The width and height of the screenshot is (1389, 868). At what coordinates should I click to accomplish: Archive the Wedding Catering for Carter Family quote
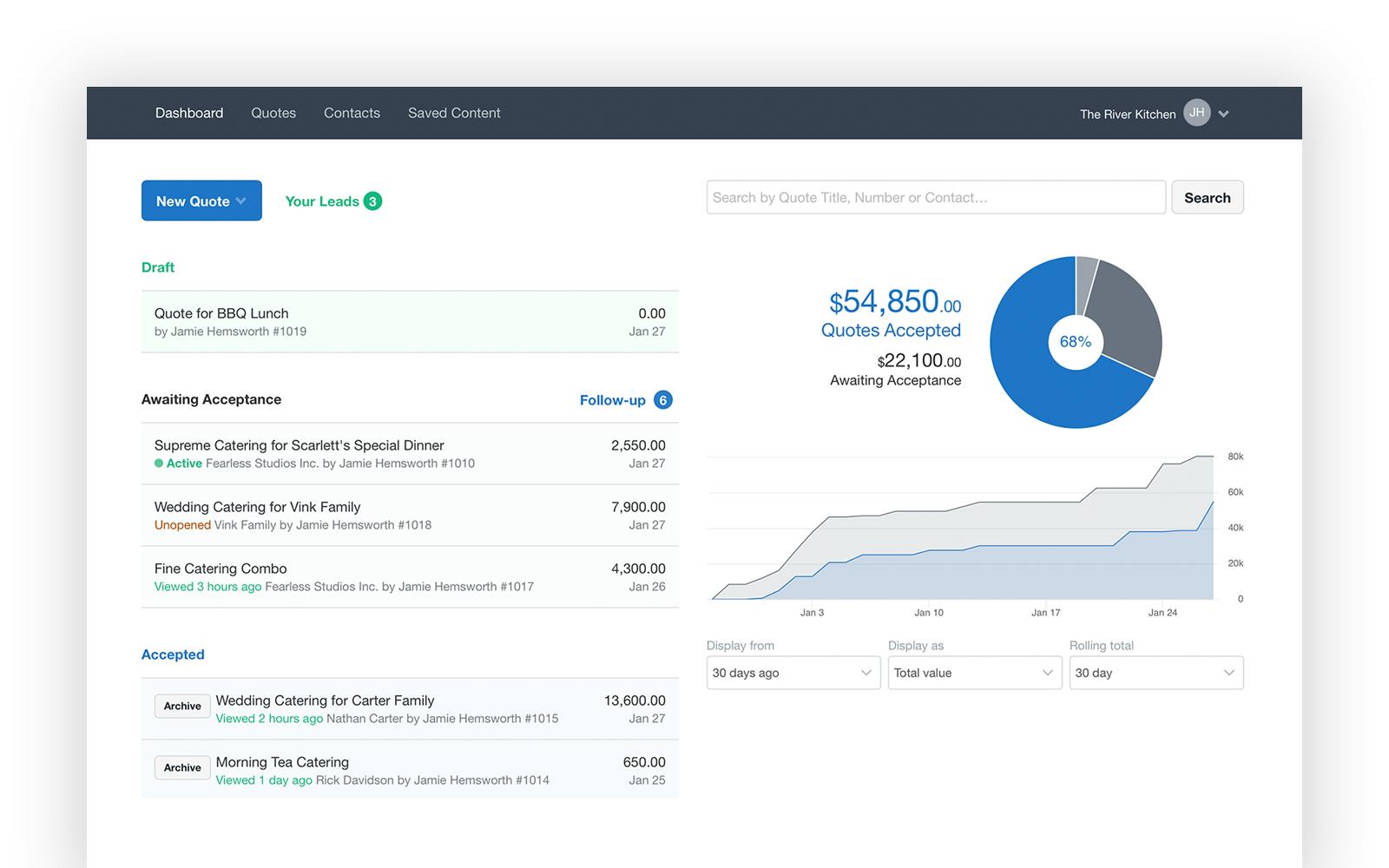181,706
